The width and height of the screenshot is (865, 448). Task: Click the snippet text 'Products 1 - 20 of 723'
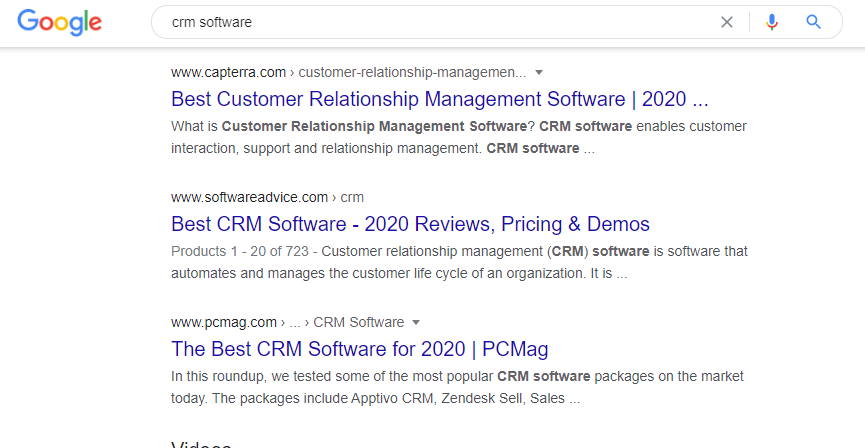[x=239, y=252]
